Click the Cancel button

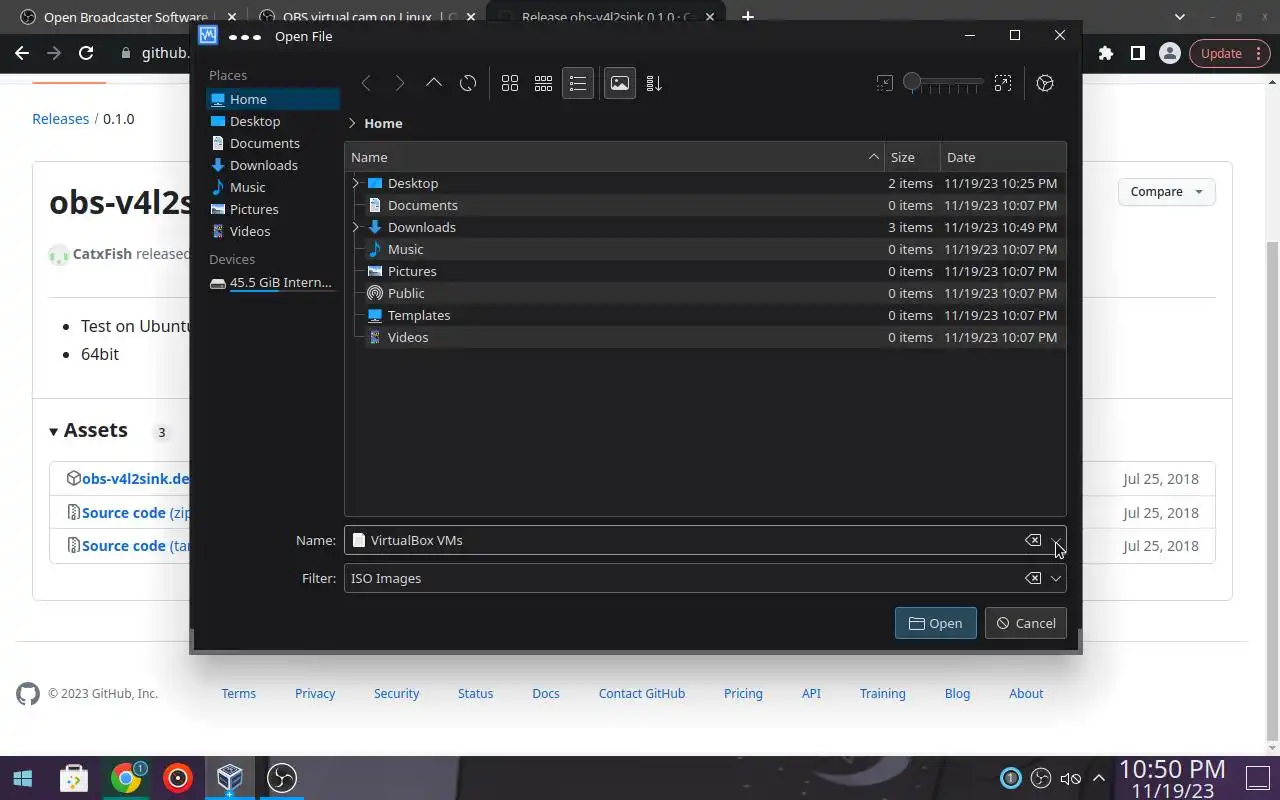tap(1026, 623)
